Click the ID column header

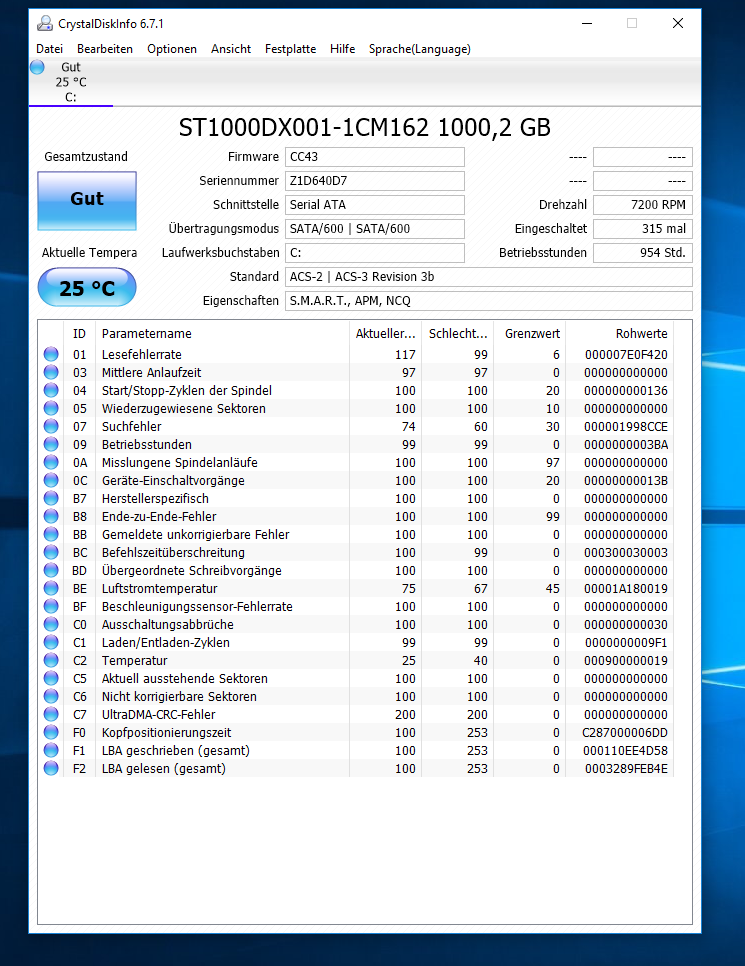click(79, 333)
